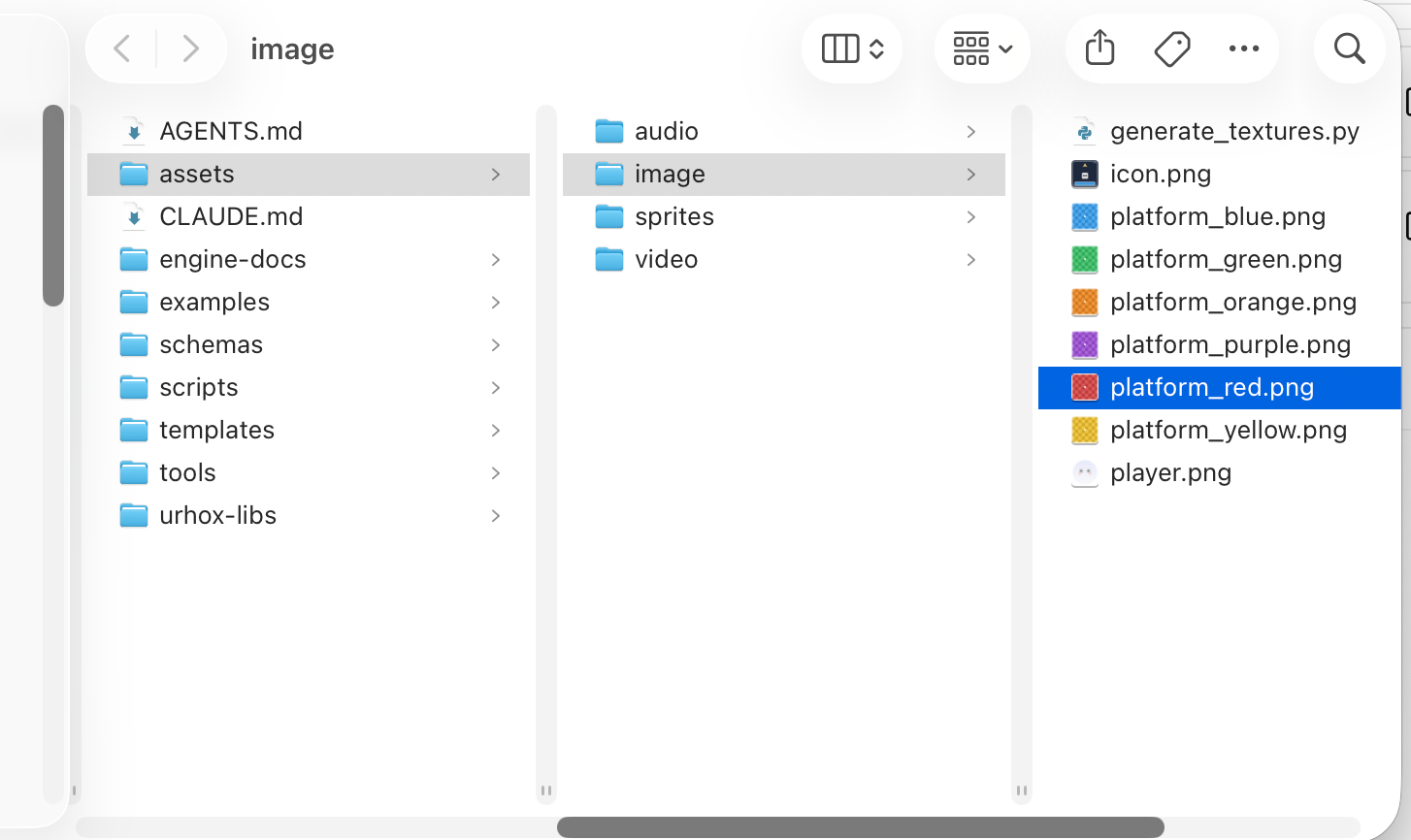Select the platform_yellow.png file name

point(1229,430)
